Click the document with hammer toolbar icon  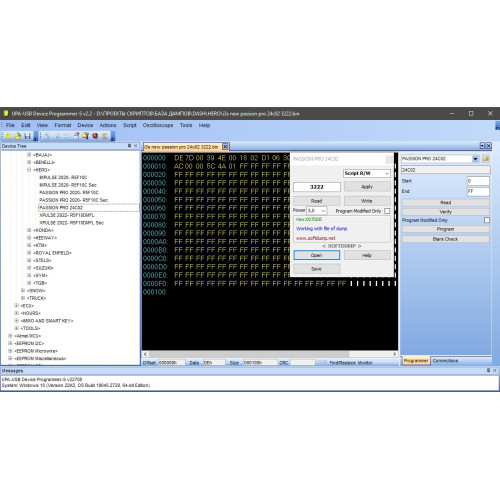coord(86,136)
